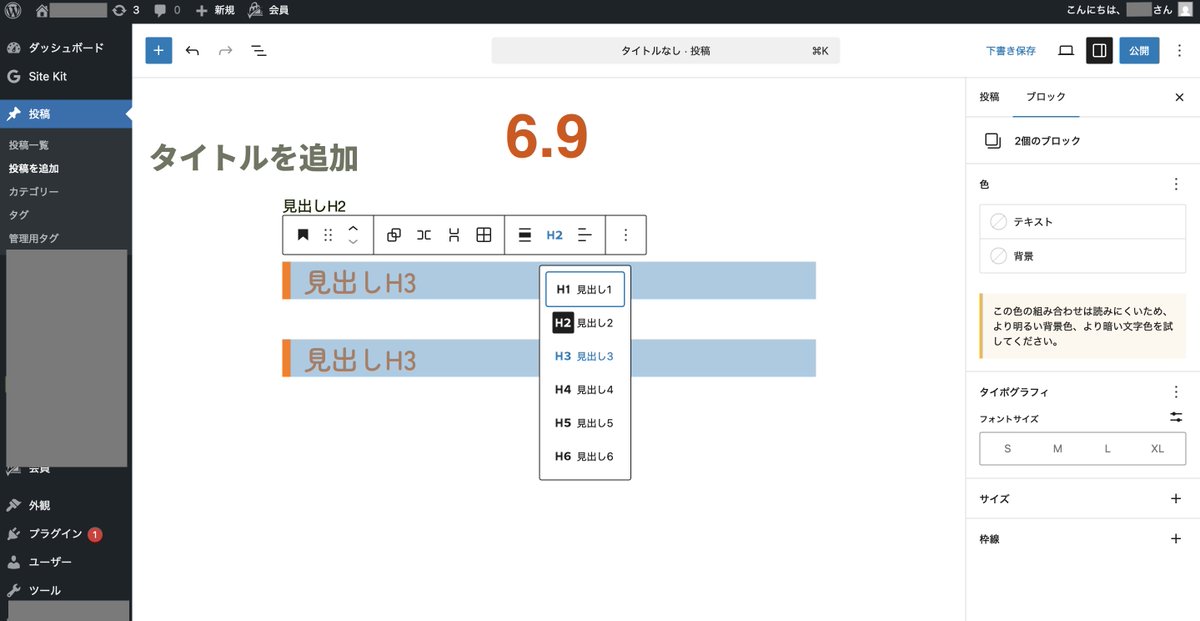The height and width of the screenshot is (621, 1200).
Task: Open ダッシュボード in admin menu
Action: [x=66, y=47]
